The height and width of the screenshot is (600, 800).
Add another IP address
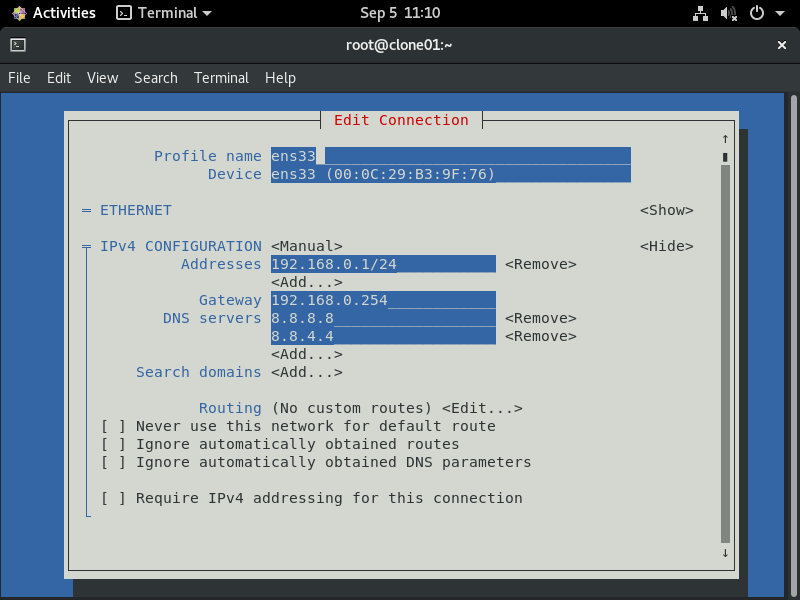307,282
